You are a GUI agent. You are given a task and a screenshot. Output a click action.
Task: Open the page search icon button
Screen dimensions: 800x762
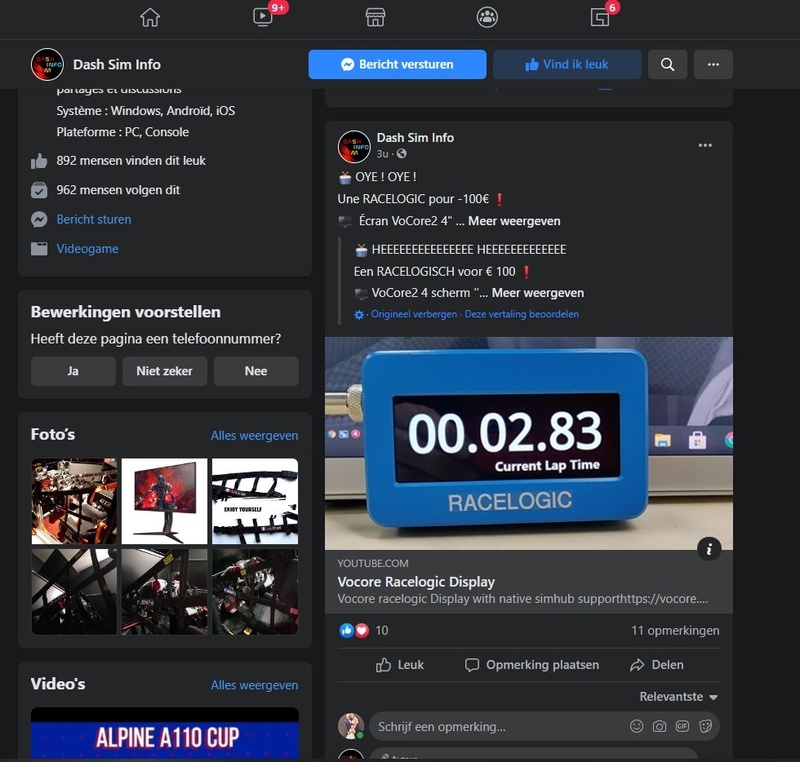tap(667, 64)
